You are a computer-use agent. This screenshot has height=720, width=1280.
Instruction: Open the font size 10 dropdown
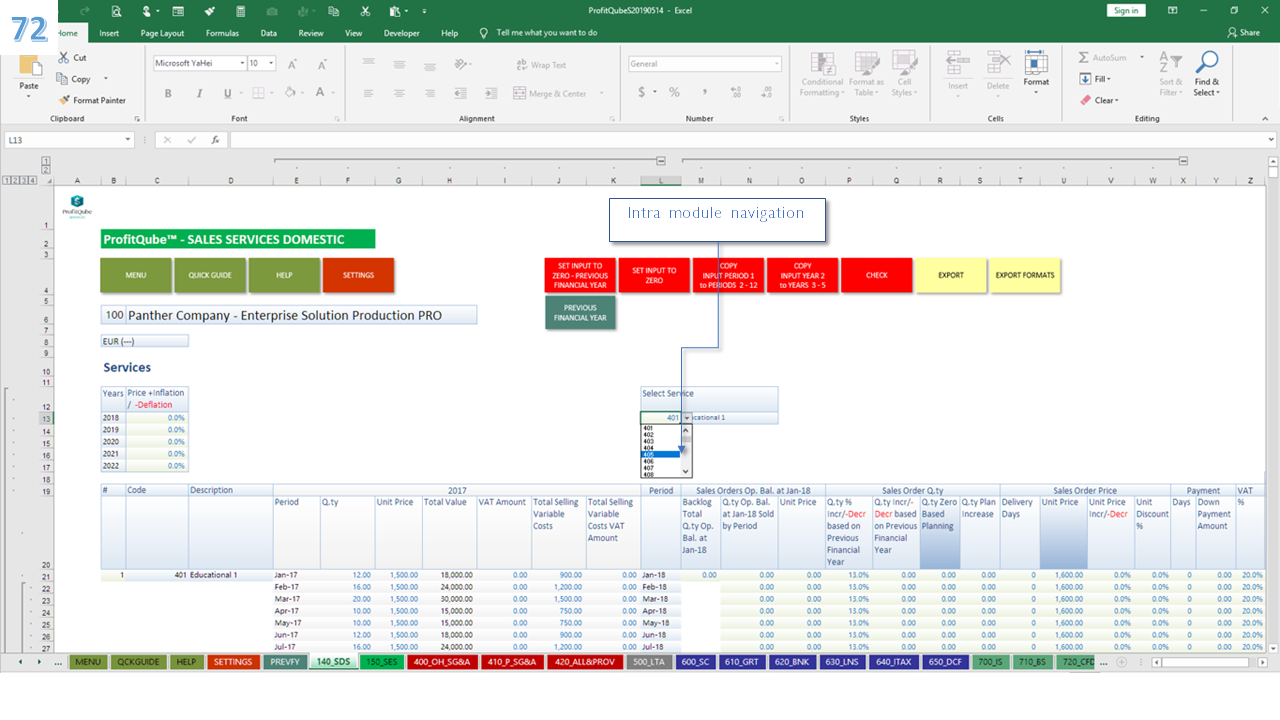[x=273, y=63]
